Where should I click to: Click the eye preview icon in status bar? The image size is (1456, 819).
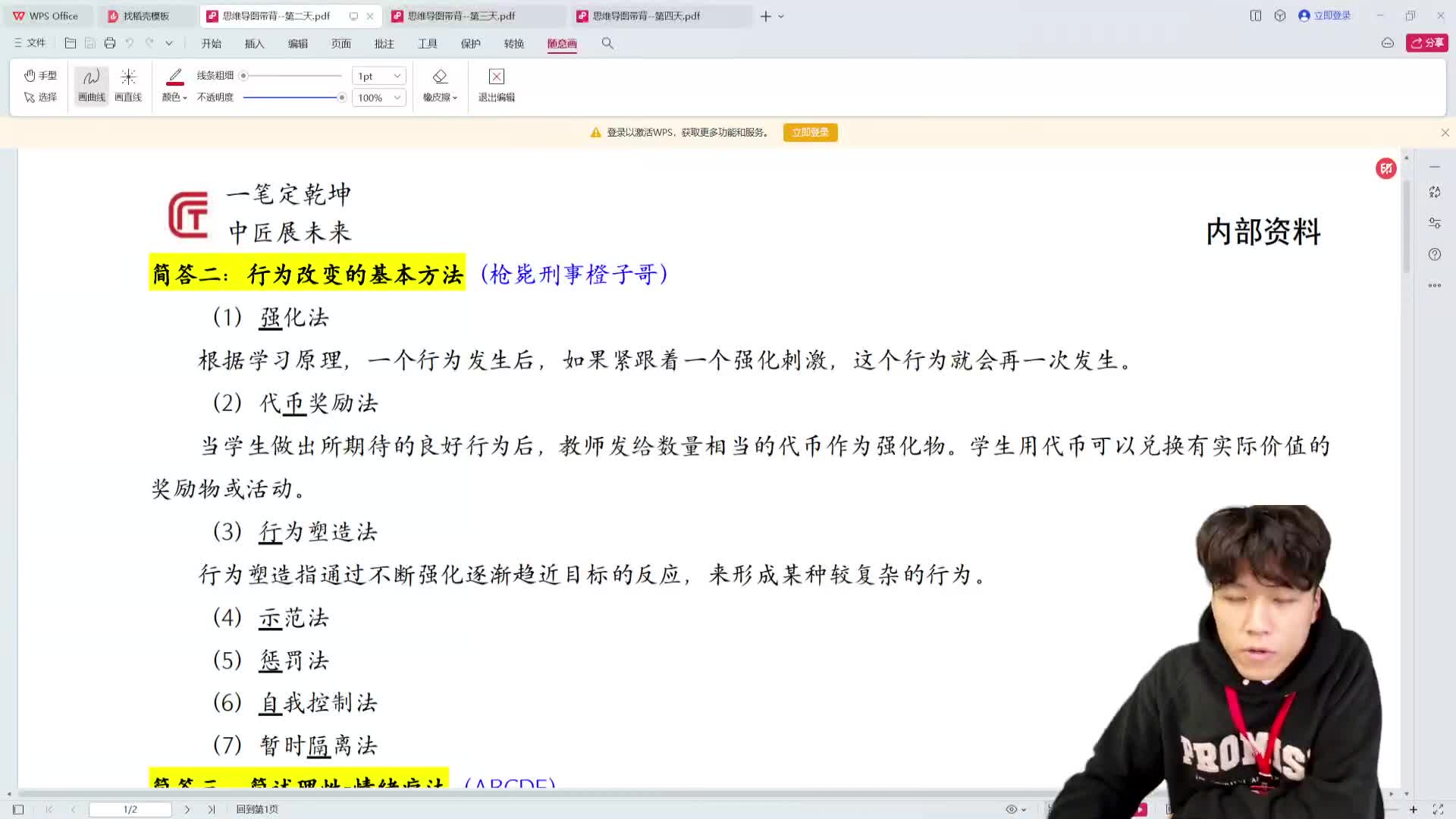(1012, 808)
